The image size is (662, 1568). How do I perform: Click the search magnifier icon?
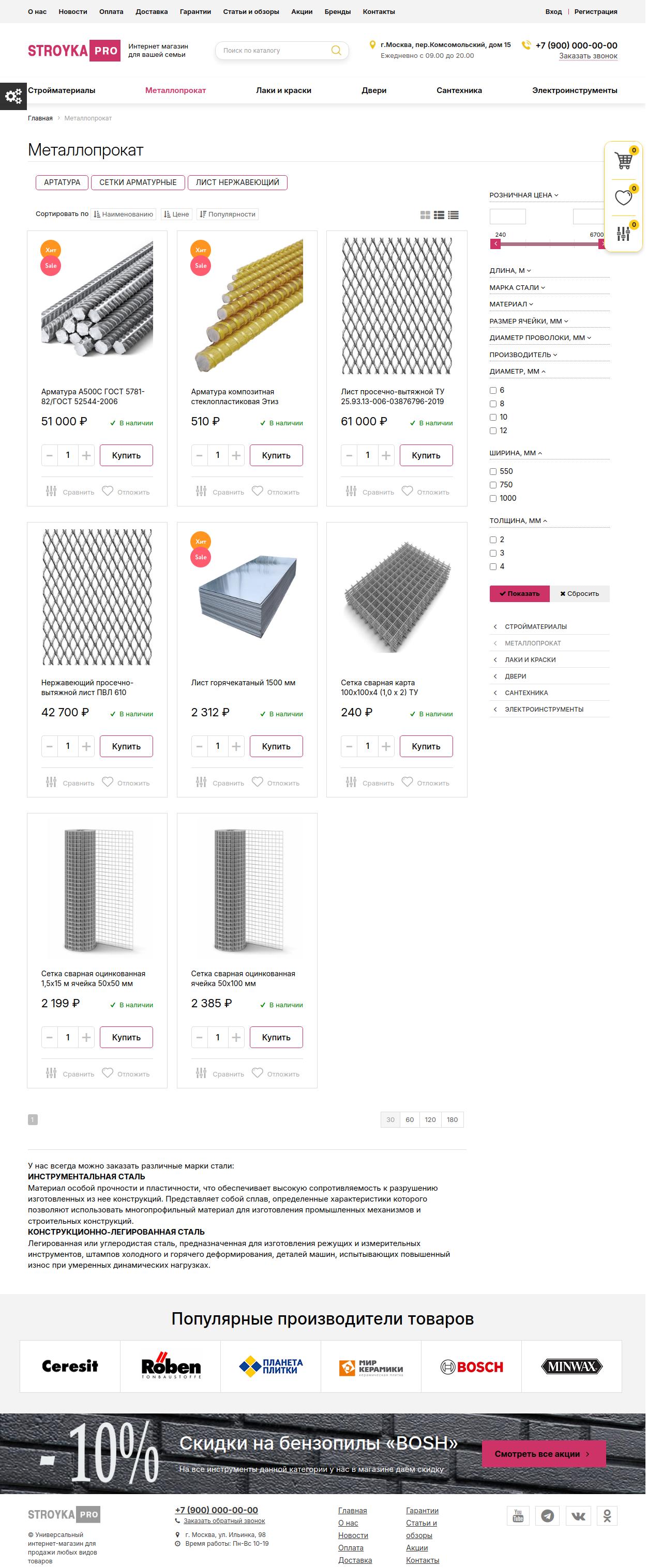[336, 51]
